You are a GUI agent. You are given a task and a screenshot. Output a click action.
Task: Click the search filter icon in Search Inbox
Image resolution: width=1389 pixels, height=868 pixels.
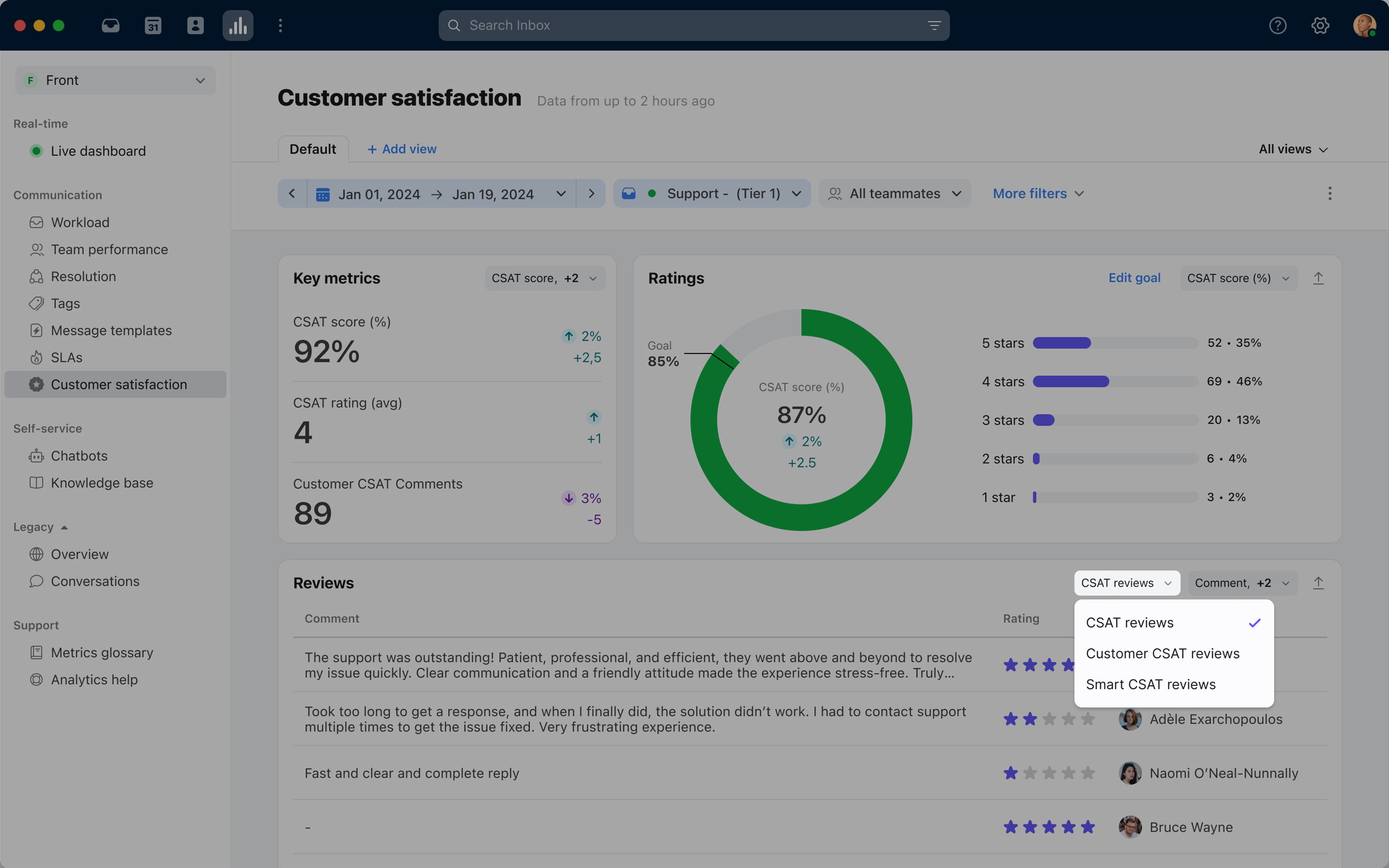934,25
